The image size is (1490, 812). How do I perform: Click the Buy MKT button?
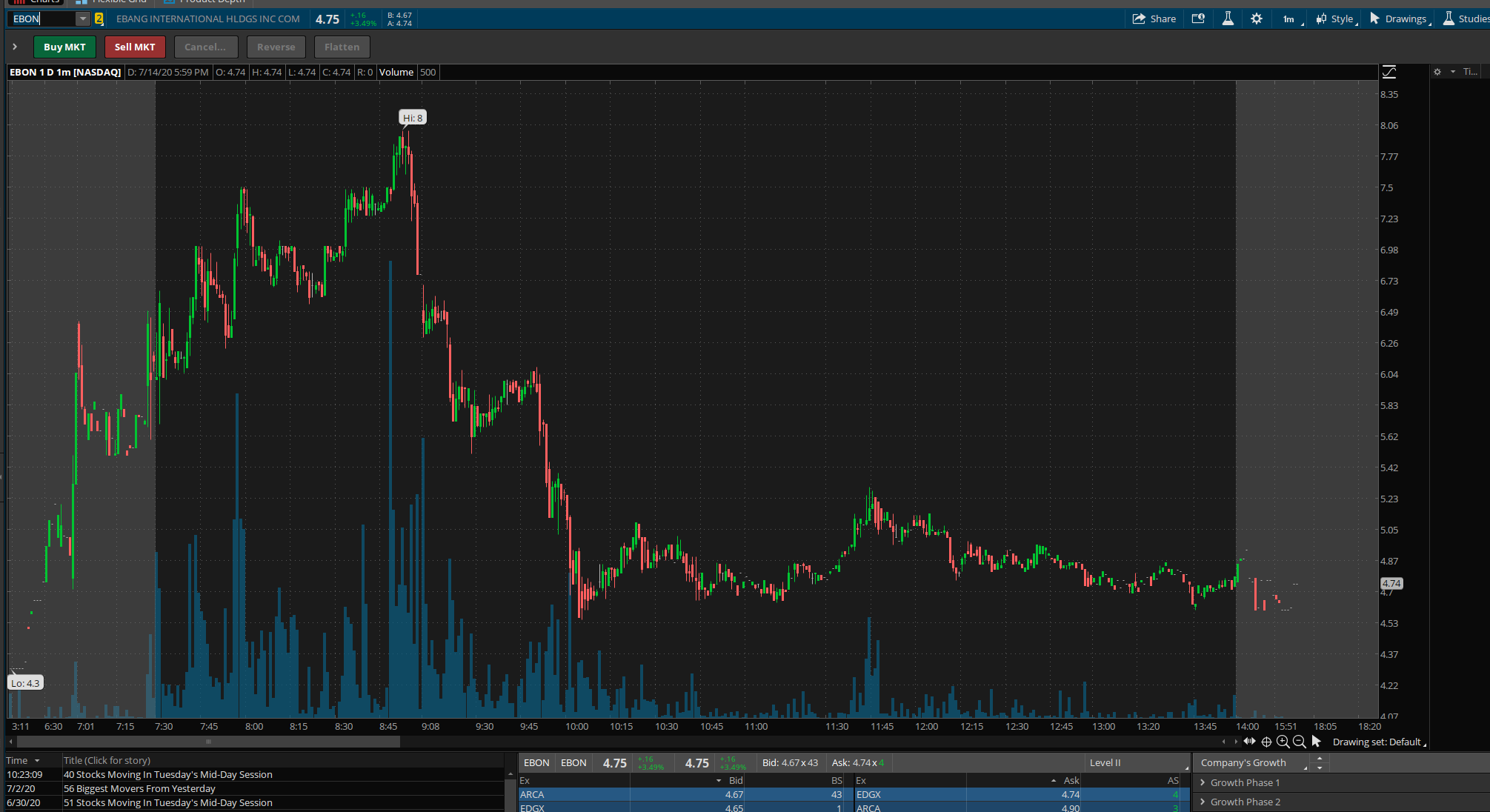[x=64, y=47]
